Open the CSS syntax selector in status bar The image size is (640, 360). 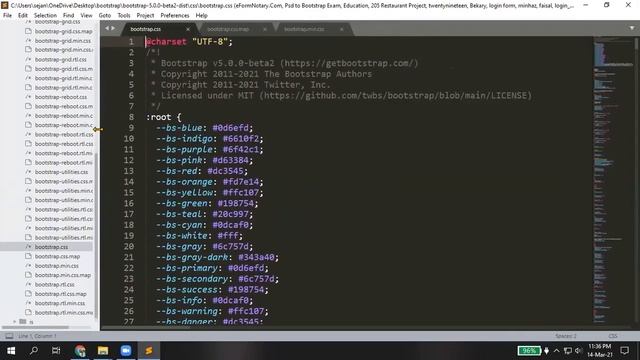[x=613, y=336]
